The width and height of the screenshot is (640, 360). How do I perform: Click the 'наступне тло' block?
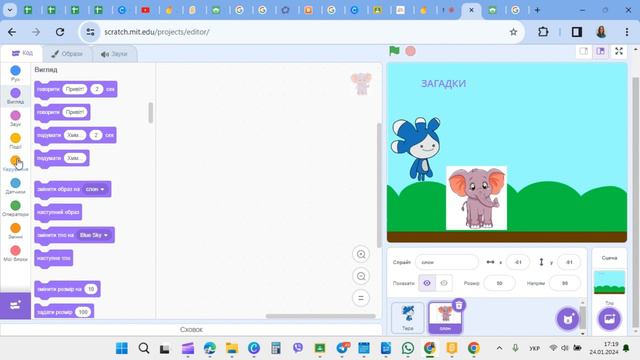[x=54, y=258]
